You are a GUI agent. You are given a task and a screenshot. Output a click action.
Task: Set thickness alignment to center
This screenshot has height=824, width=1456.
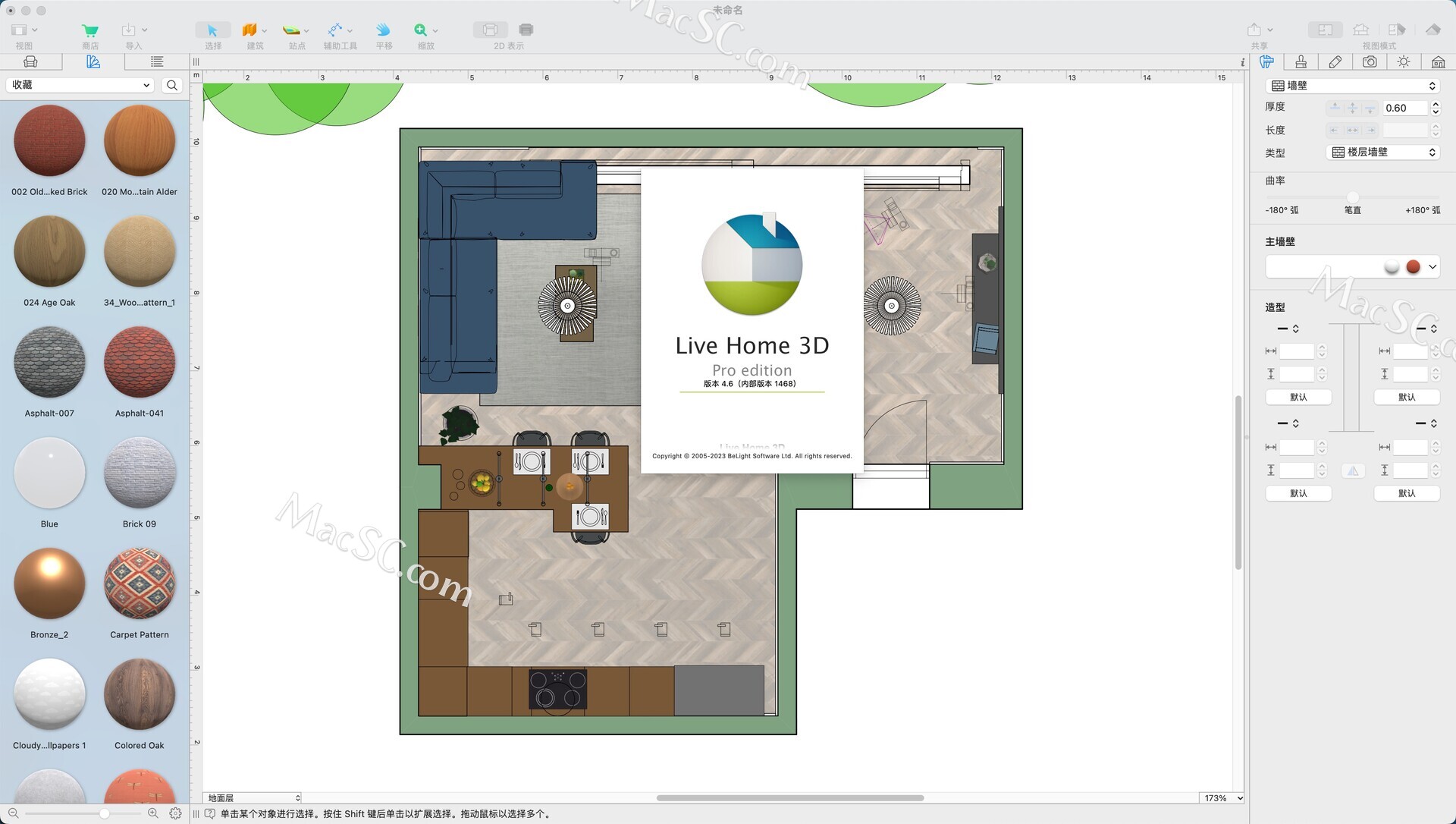(x=1352, y=108)
